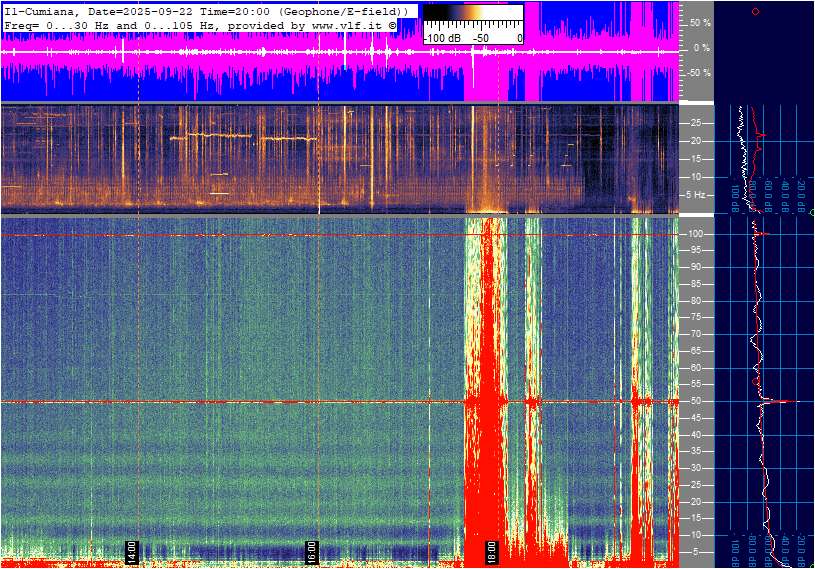Click the 20 label on geophone frequency axis
This screenshot has height=569, width=815.
coord(695,141)
